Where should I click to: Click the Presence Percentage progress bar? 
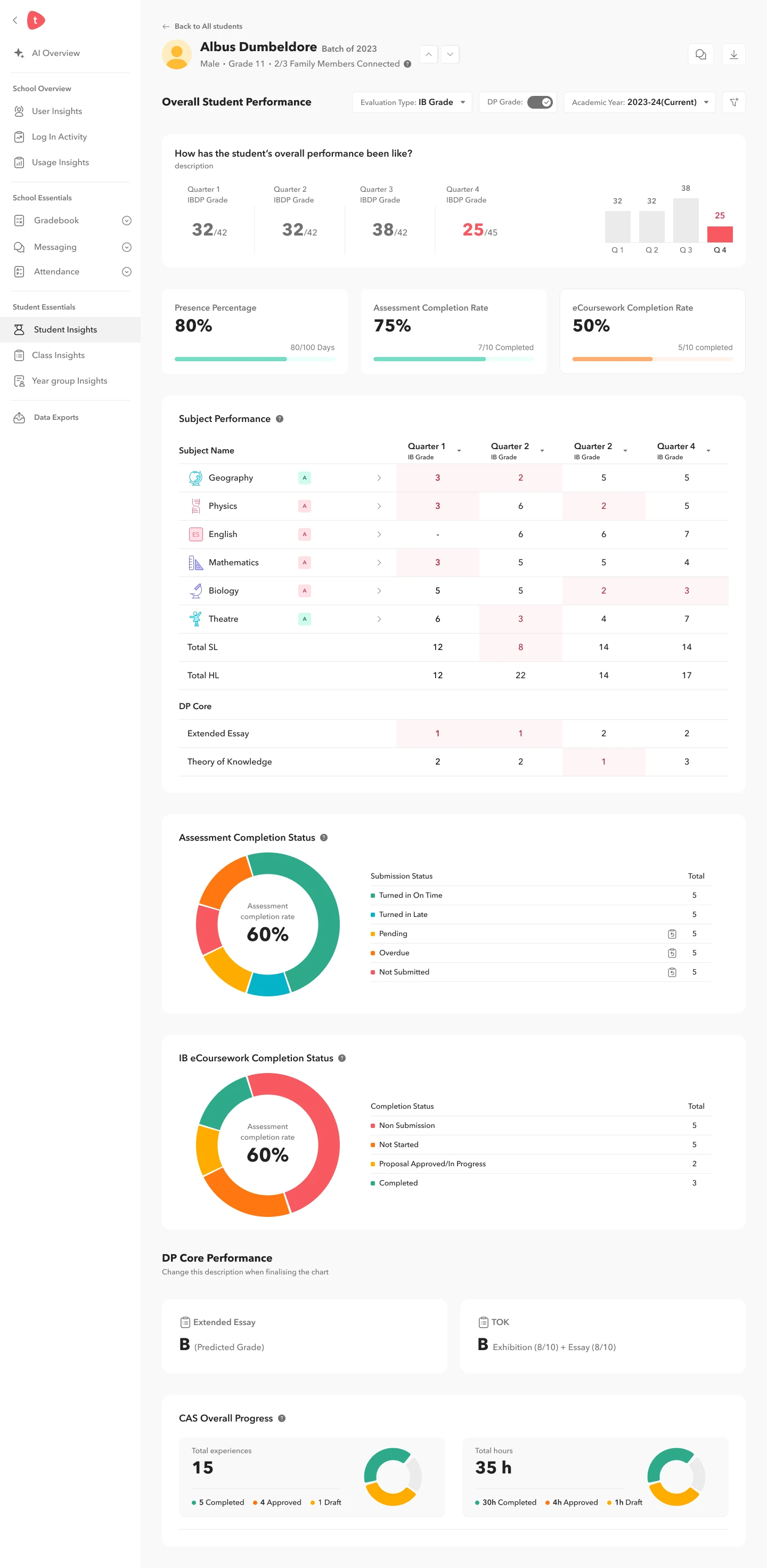click(255, 359)
